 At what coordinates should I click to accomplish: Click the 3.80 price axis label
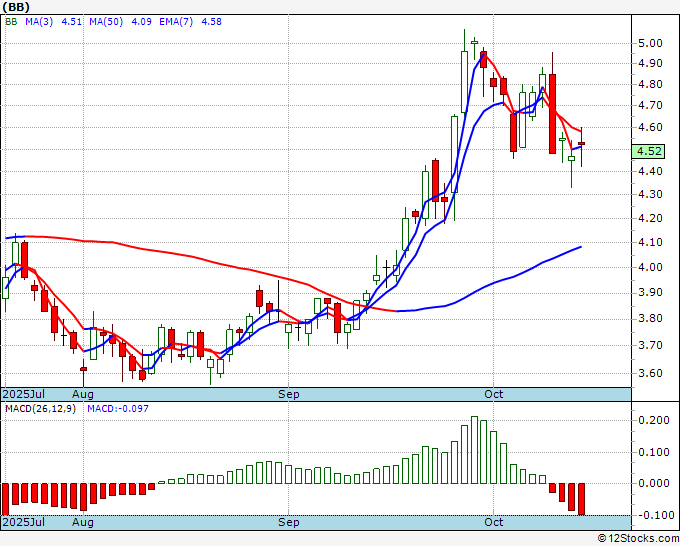pos(650,318)
